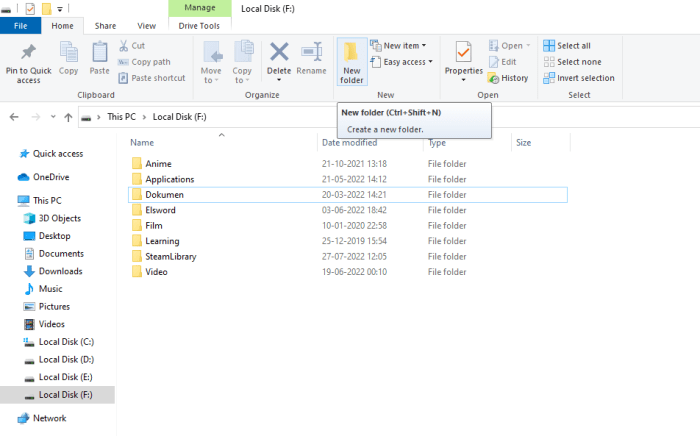The image size is (700, 436).
Task: Open OneDrive in navigation pane
Action: pos(43,177)
